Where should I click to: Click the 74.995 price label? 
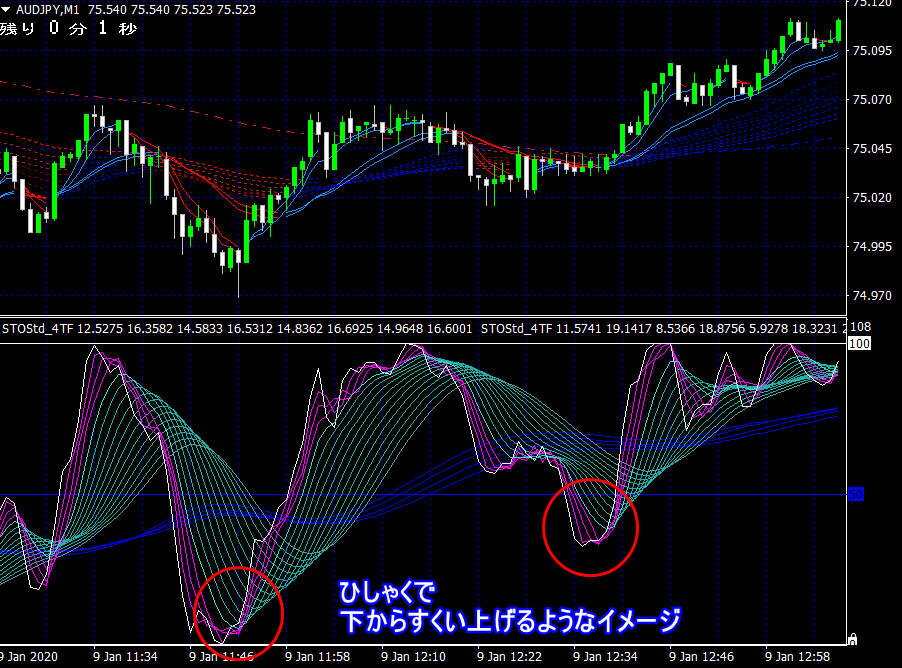(x=872, y=246)
